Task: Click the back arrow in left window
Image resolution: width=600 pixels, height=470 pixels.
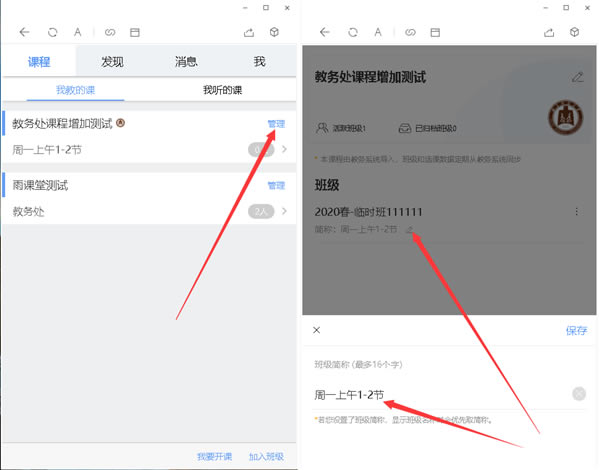Action: 24,32
